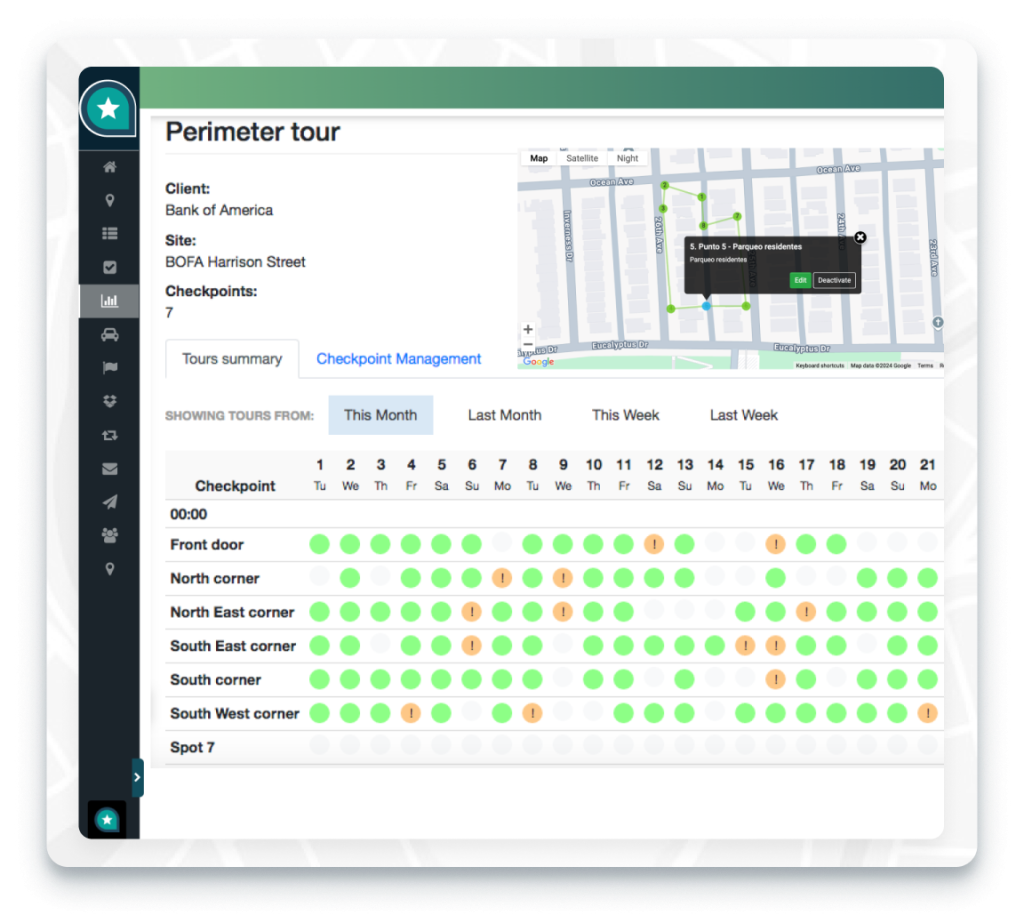Click Front door green dot on day 1
The image size is (1024, 923).
point(319,544)
